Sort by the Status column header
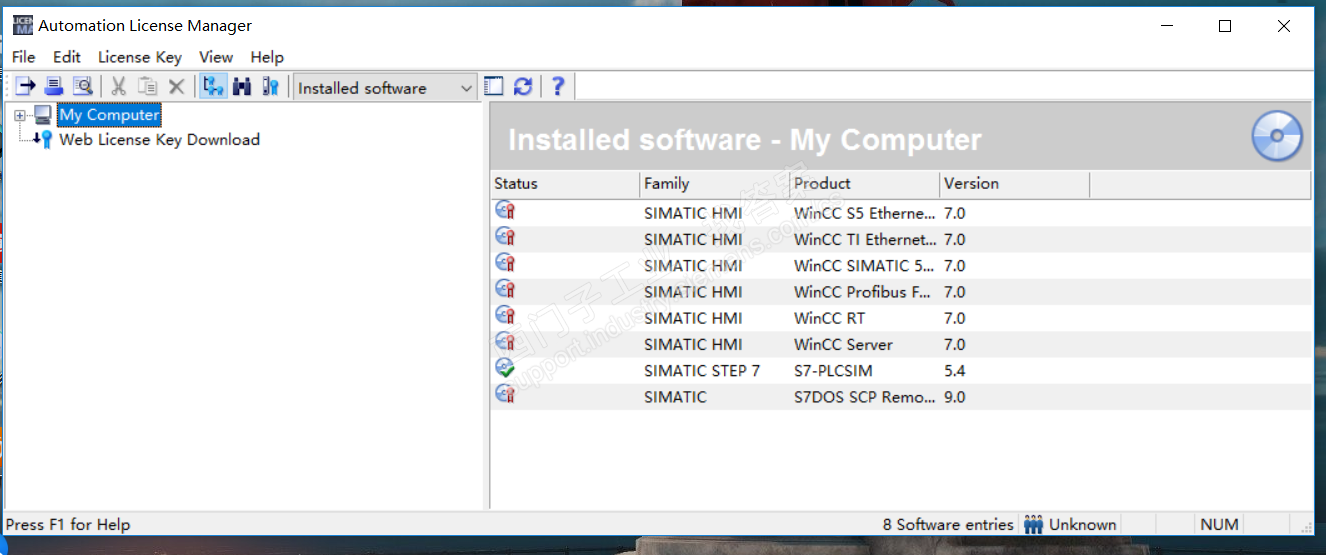1326x555 pixels. click(x=565, y=184)
